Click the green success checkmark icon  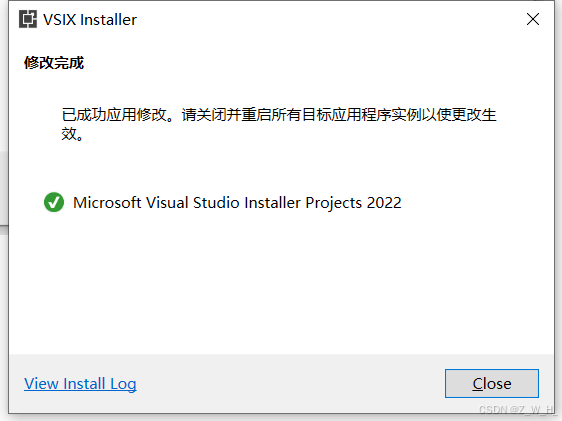[x=54, y=202]
